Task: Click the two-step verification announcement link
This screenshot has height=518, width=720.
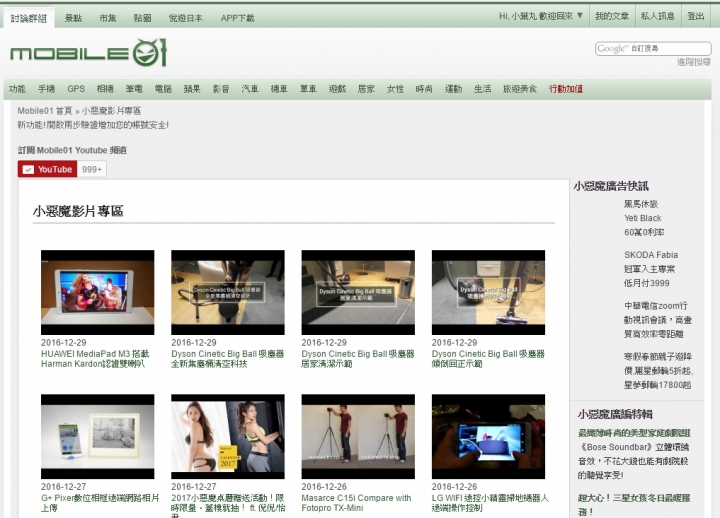Action: pos(93,125)
